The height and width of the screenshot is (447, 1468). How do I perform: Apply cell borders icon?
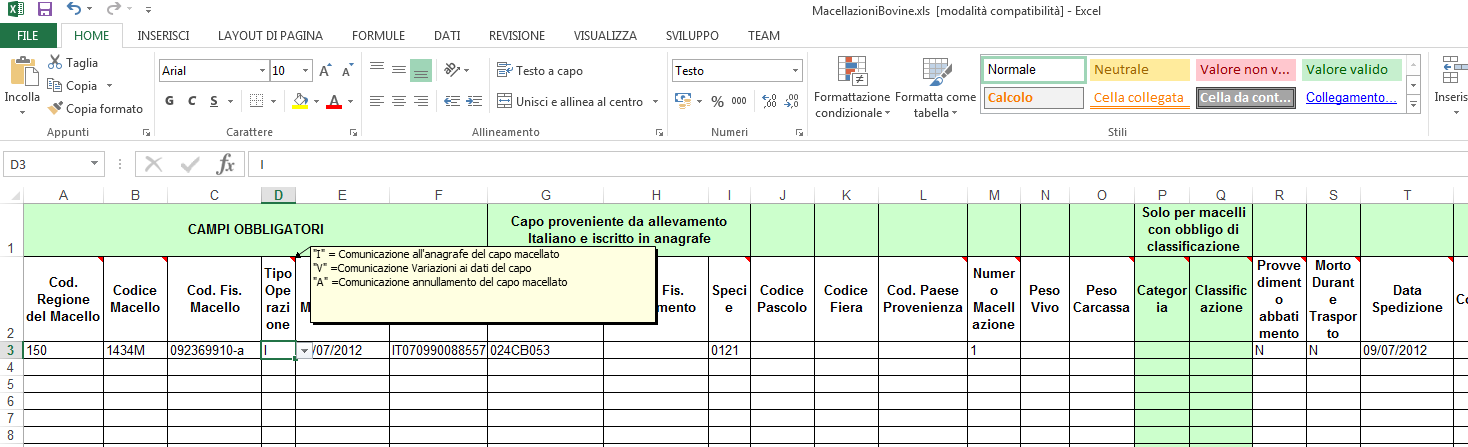point(256,101)
